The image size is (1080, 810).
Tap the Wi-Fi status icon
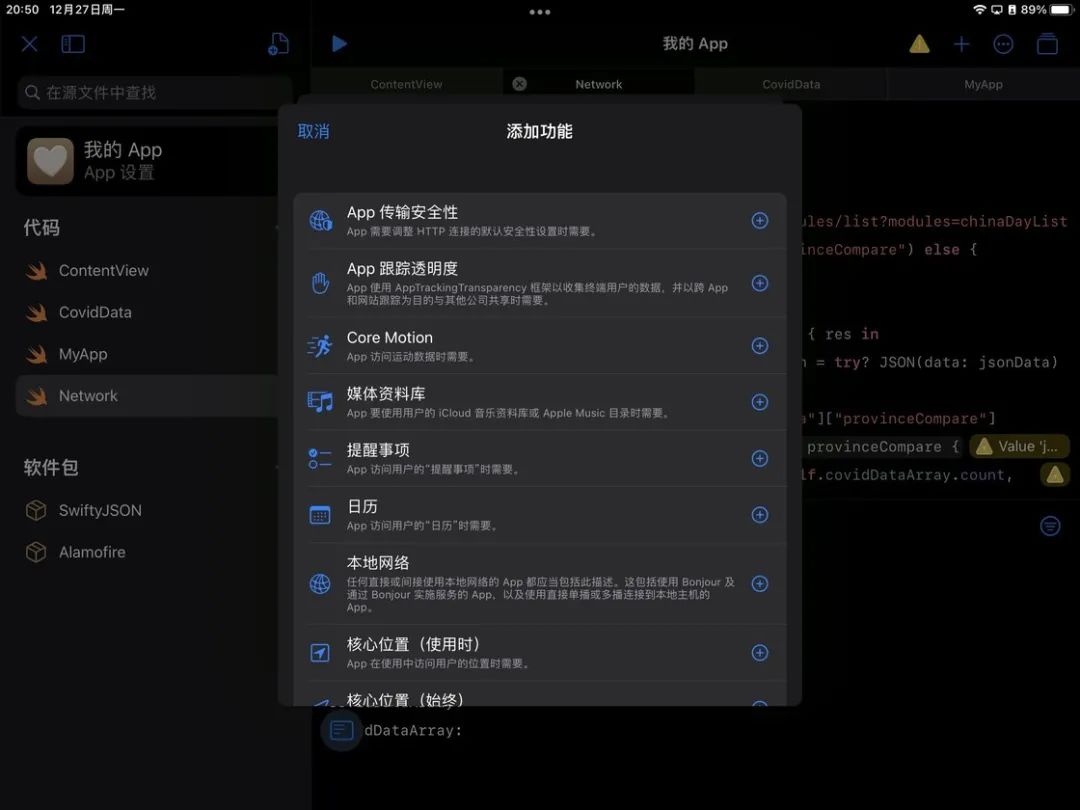click(979, 10)
